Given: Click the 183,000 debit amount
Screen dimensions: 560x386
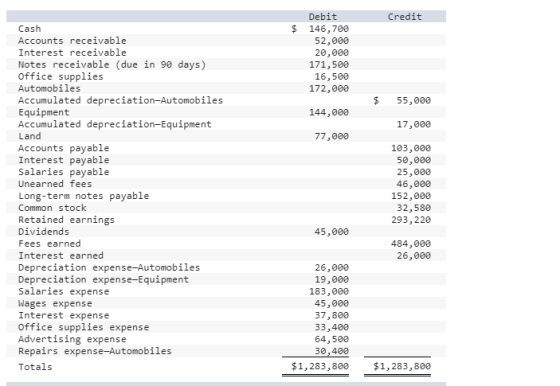Looking at the screenshot, I should click(329, 291).
